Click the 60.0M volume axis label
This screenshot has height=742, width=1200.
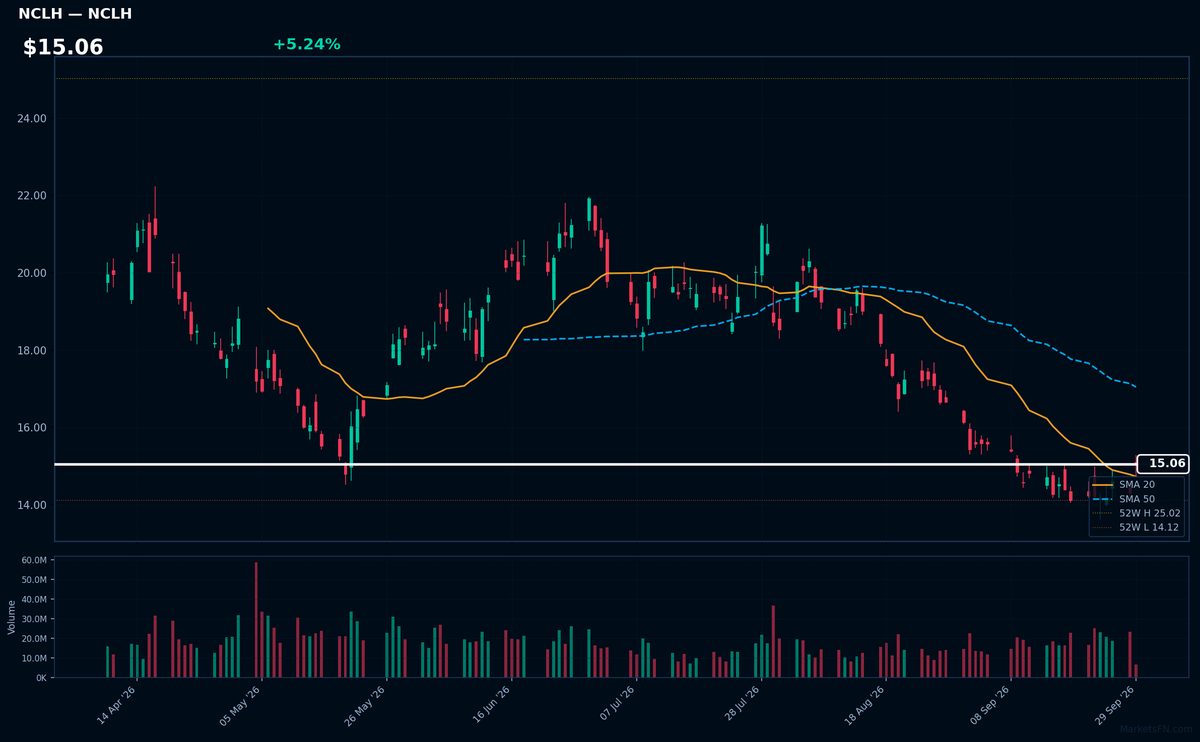coord(34,561)
